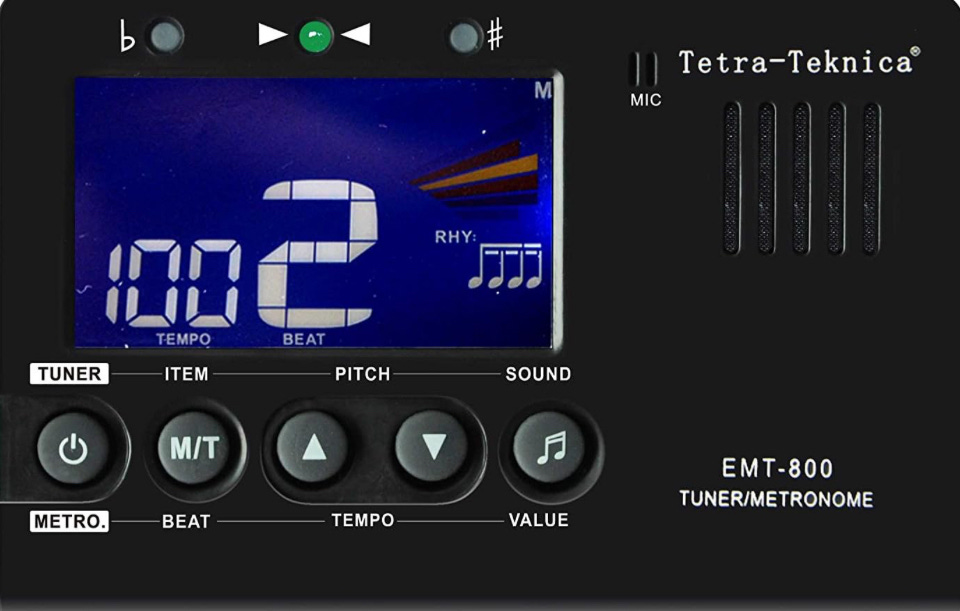Click the TEMPO label below arrow buttons
The width and height of the screenshot is (960, 611).
[363, 520]
